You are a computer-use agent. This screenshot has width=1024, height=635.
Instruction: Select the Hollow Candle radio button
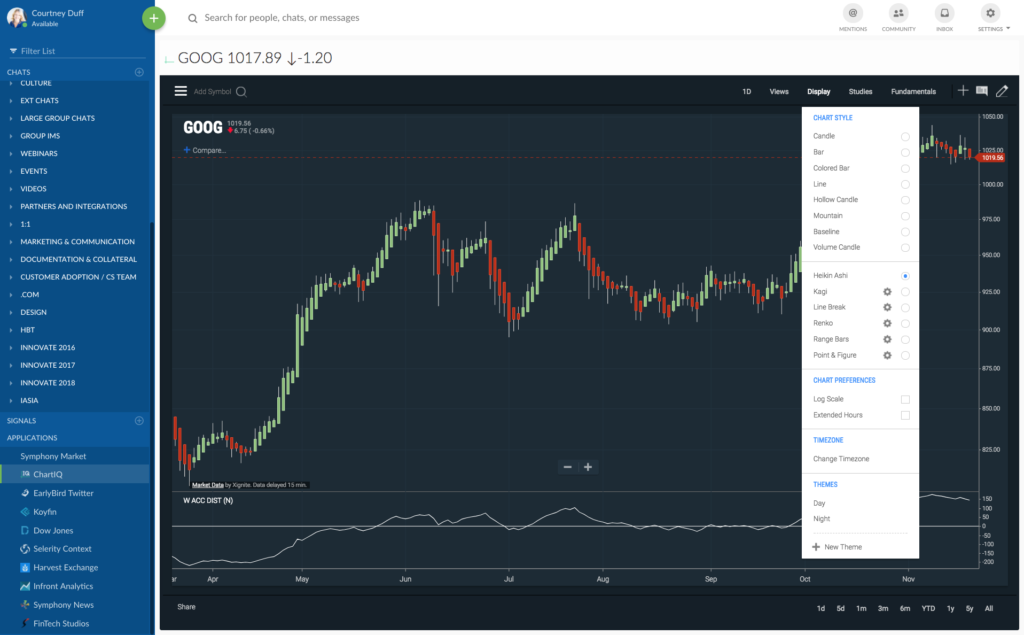click(x=905, y=200)
